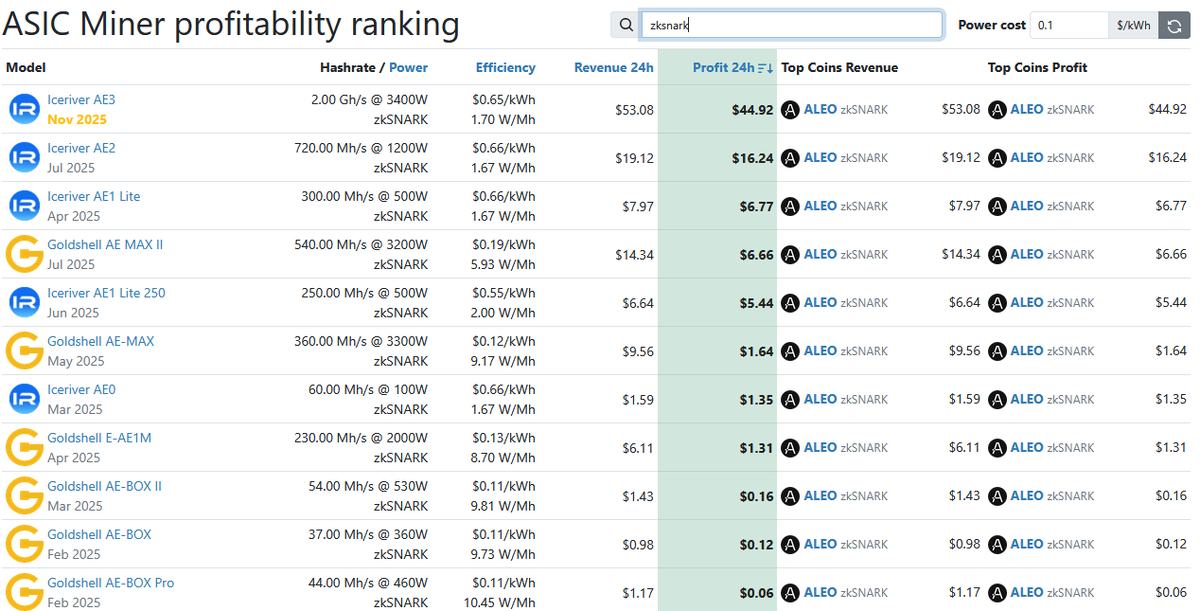Viewport: 1200px width, 611px height.
Task: Click the $6.11 revenue 24h cell for E-AE1M
Action: click(638, 448)
